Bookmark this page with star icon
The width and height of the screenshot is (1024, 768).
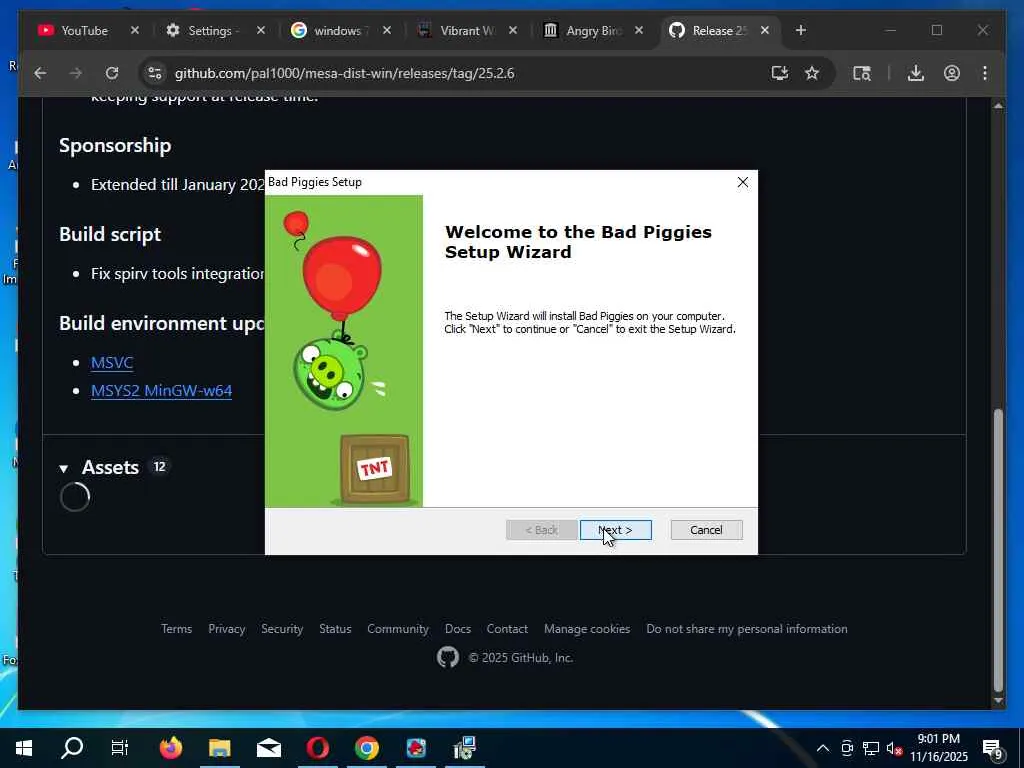pos(812,73)
